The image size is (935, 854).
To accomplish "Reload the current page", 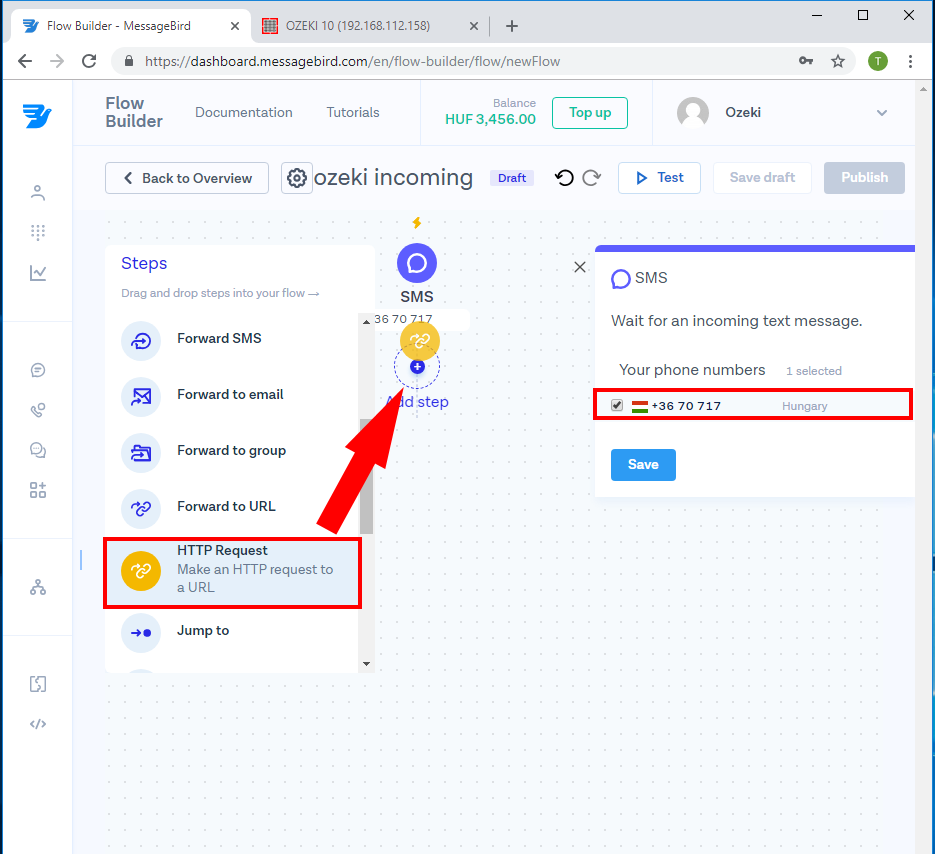I will click(89, 61).
